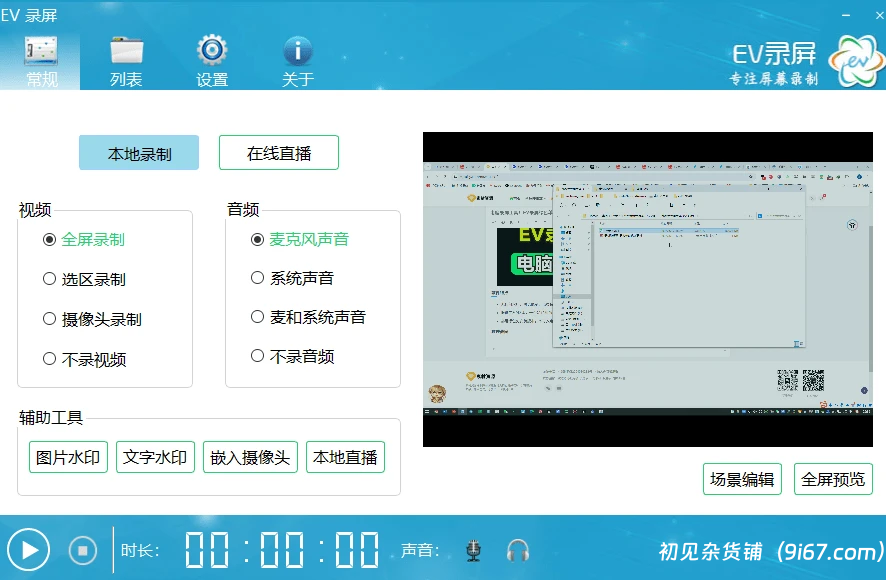Select 本地录制 mode
The height and width of the screenshot is (580, 886).
point(139,153)
